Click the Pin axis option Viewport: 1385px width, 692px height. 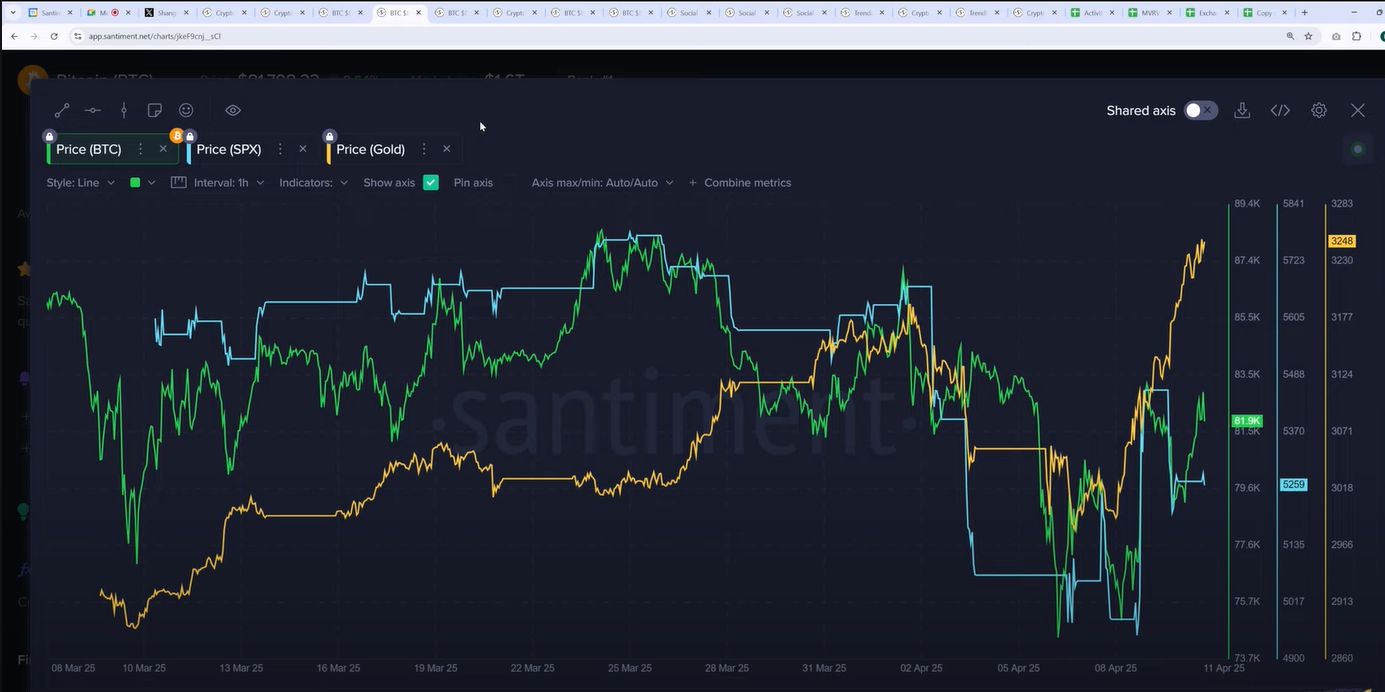473,183
